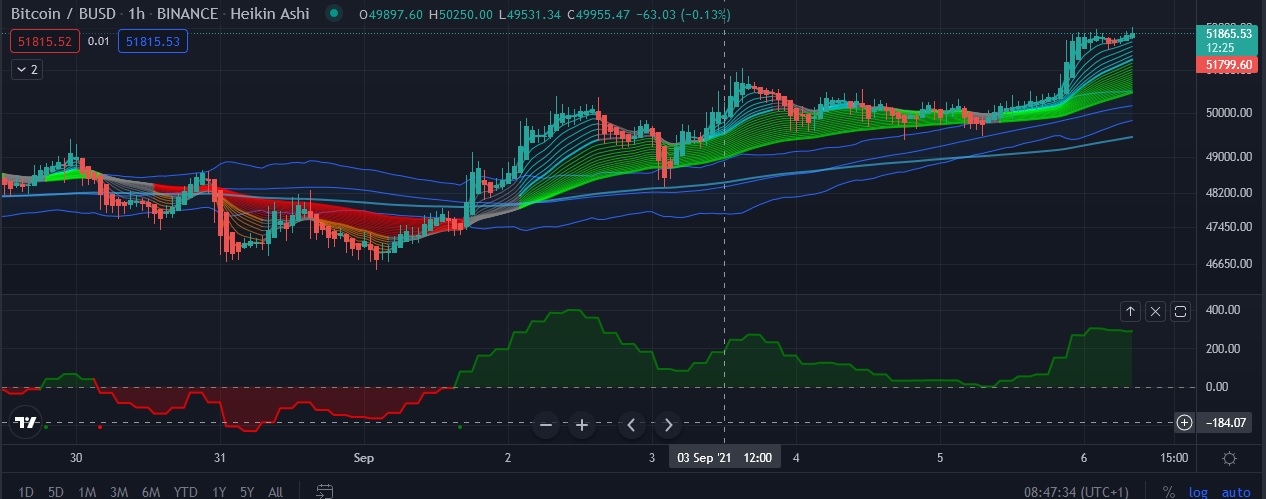
Task: Open timezone menu at 08:47:34 (UTC+1)
Action: [1078, 491]
